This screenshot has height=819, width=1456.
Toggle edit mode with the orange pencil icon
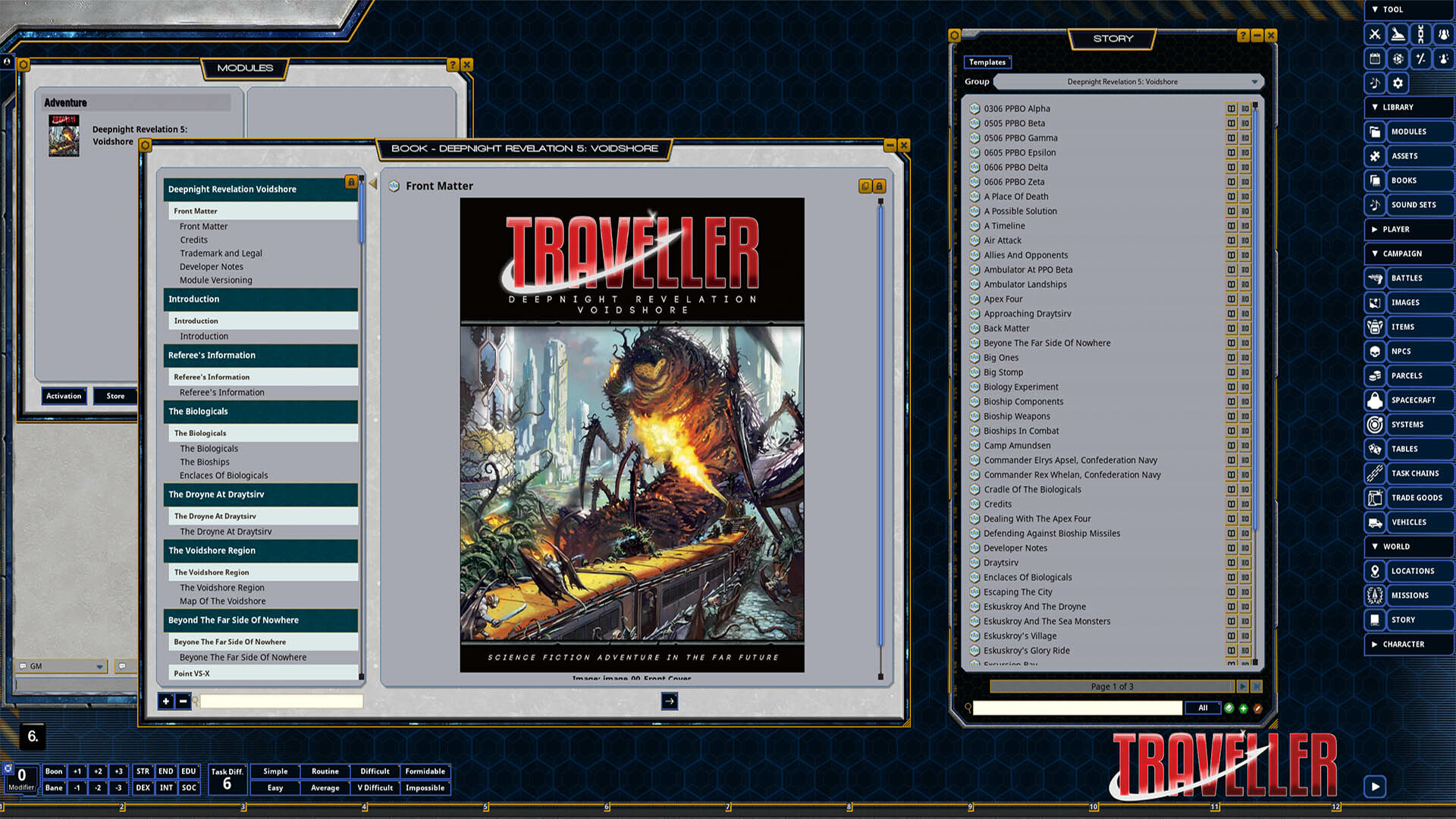(1259, 708)
